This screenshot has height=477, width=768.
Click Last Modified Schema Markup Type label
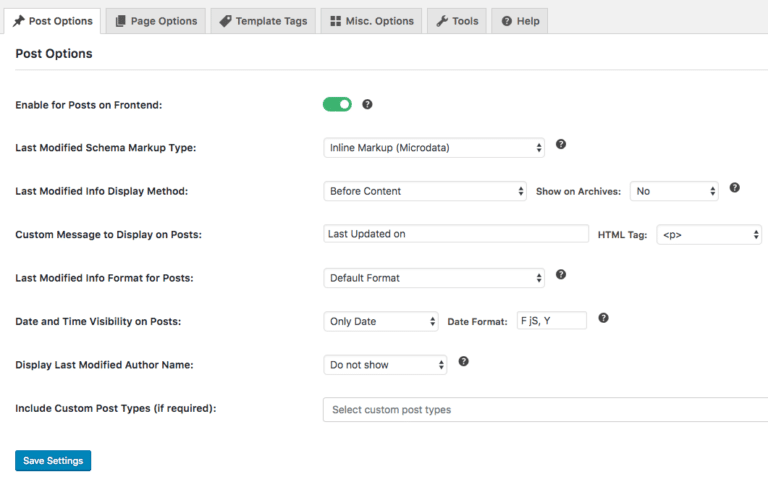pos(106,148)
